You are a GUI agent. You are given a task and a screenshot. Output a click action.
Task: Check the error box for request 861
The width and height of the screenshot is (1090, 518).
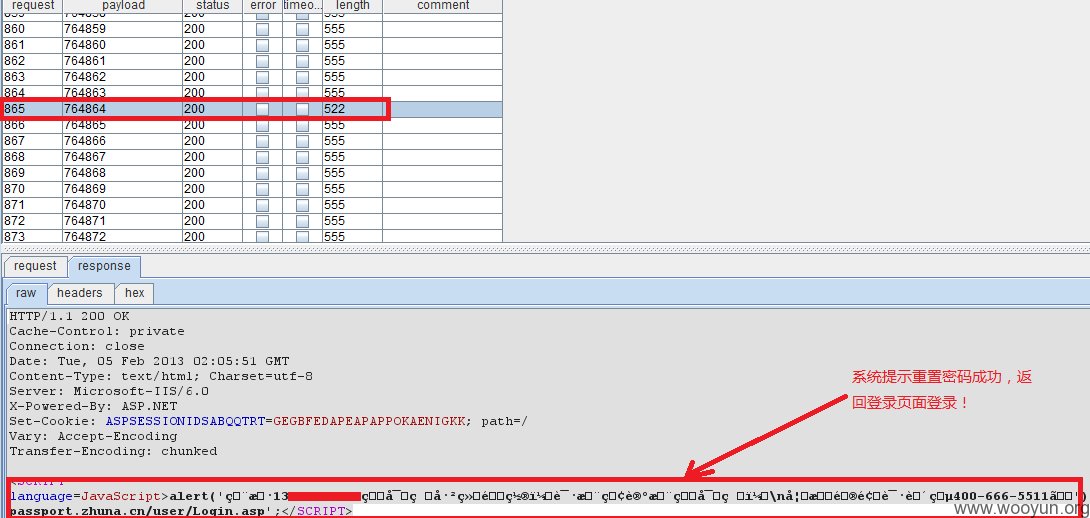coord(262,45)
